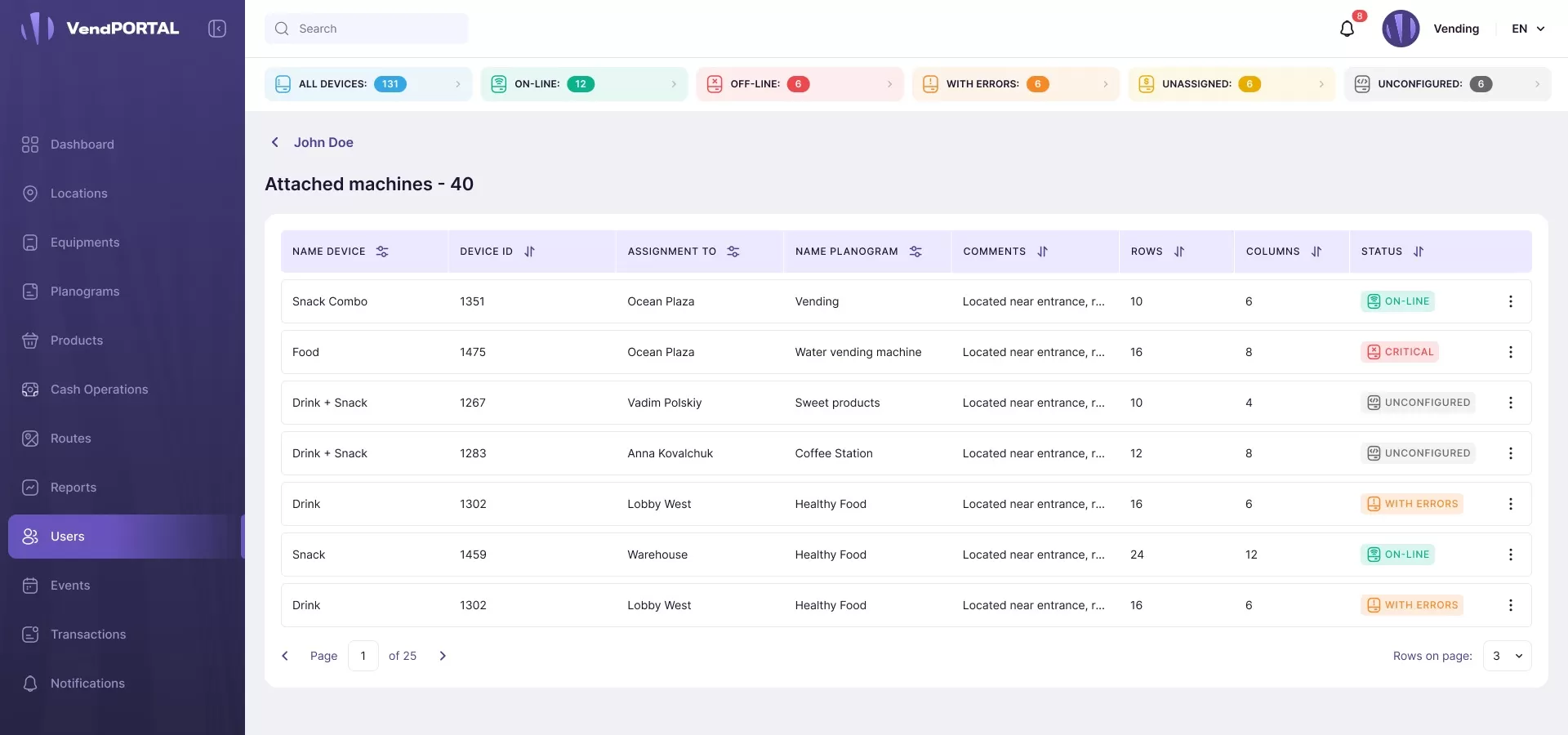Filter the Assignment To column
Image resolution: width=1568 pixels, height=735 pixels.
(733, 252)
